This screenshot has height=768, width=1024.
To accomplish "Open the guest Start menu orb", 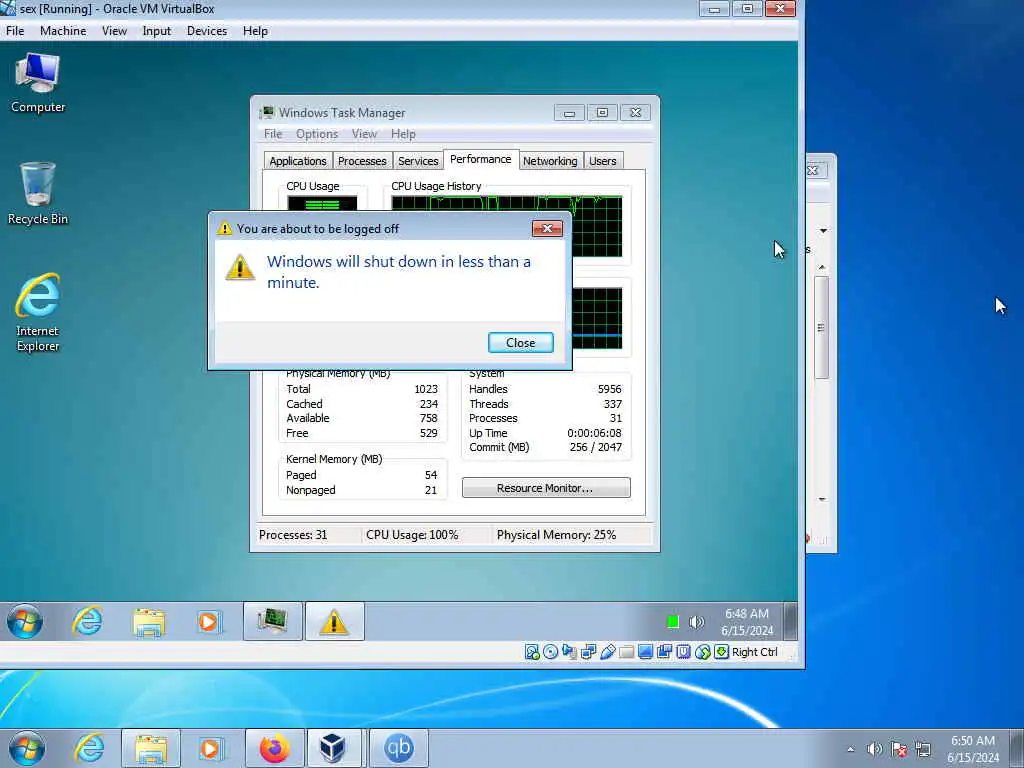I will 25,621.
